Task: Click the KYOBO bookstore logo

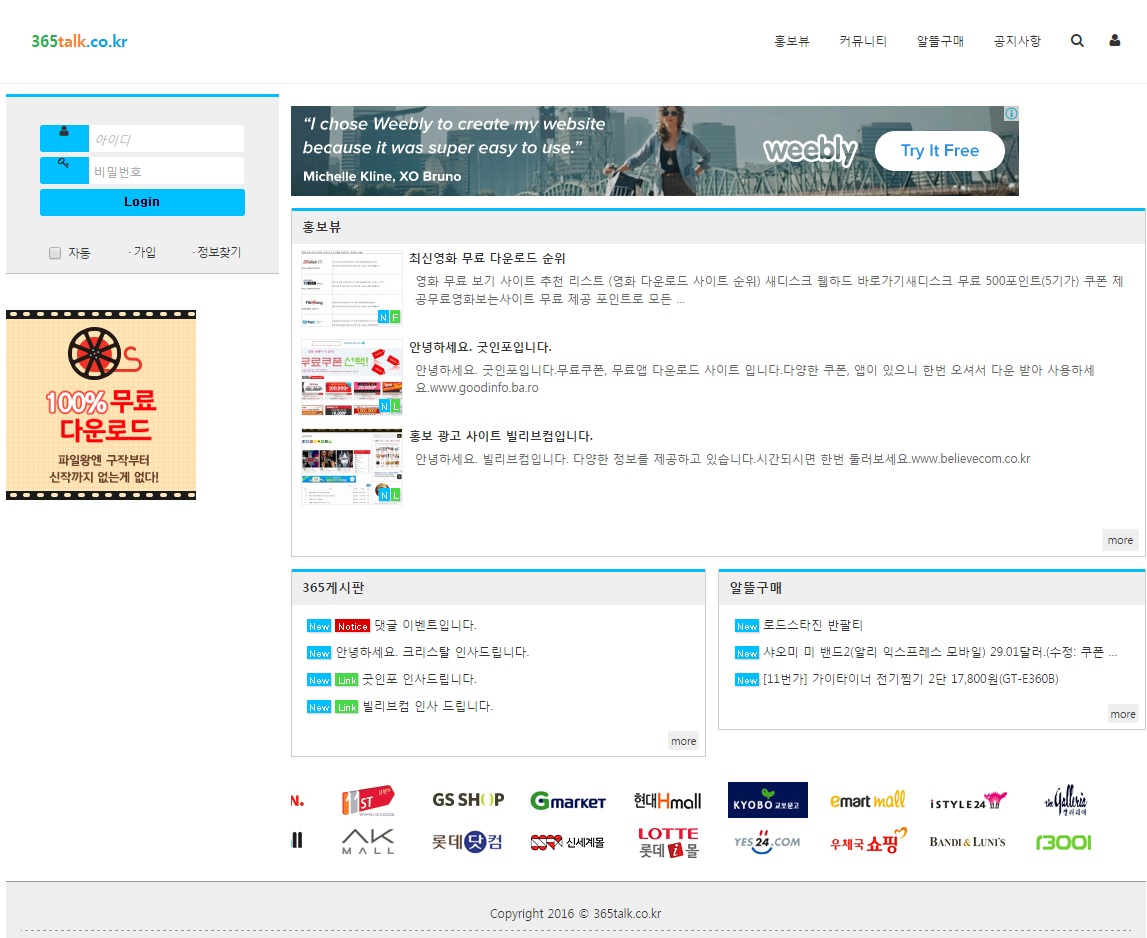Action: [x=767, y=801]
